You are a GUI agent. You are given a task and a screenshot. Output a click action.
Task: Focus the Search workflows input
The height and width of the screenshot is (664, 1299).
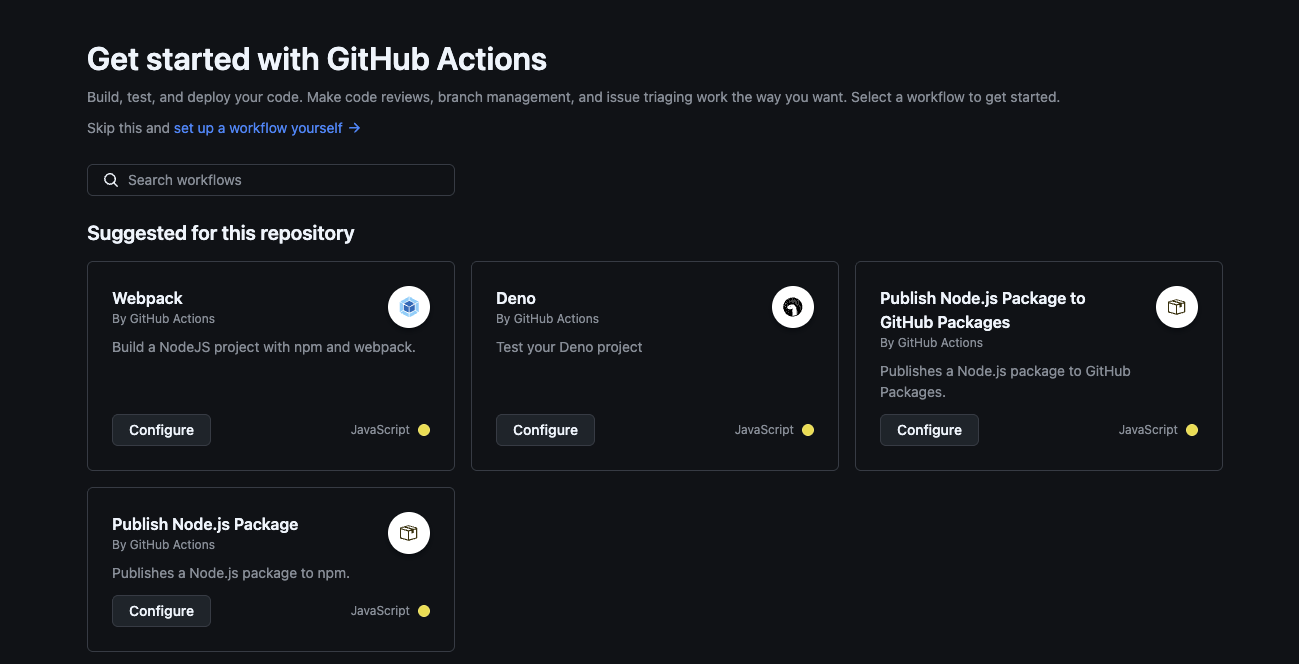click(271, 180)
